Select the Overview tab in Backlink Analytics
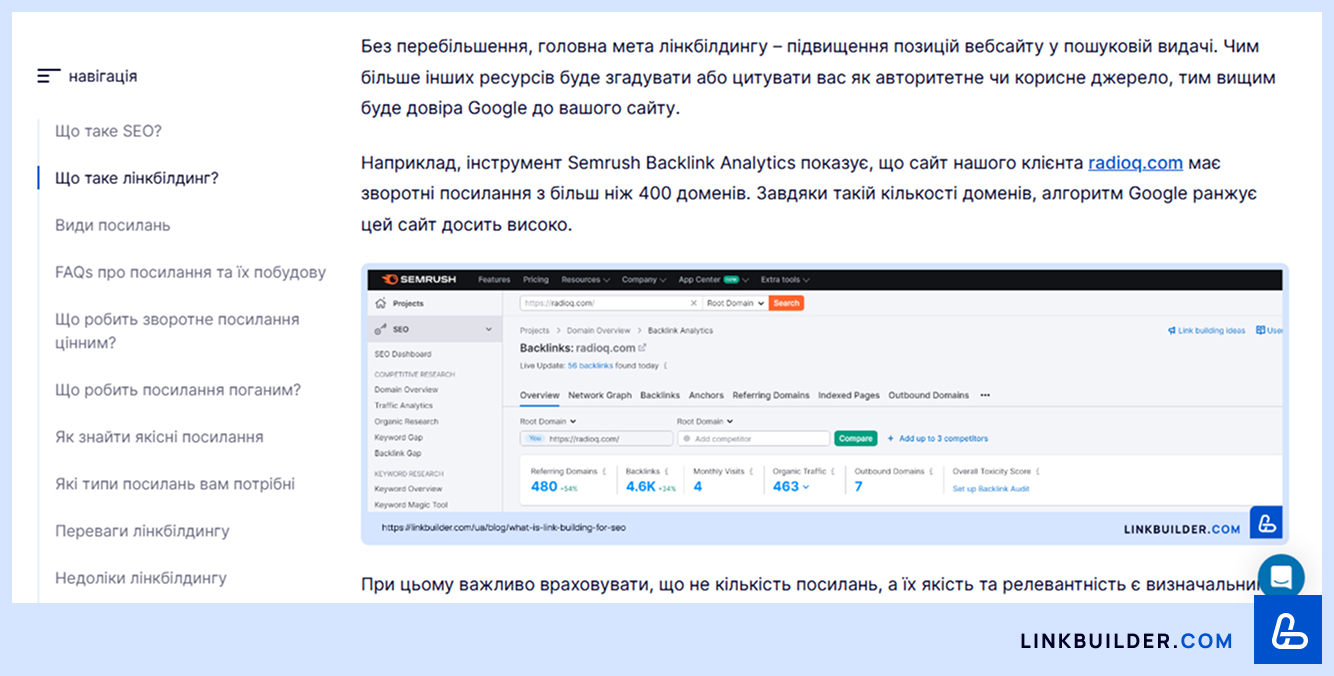 (539, 395)
